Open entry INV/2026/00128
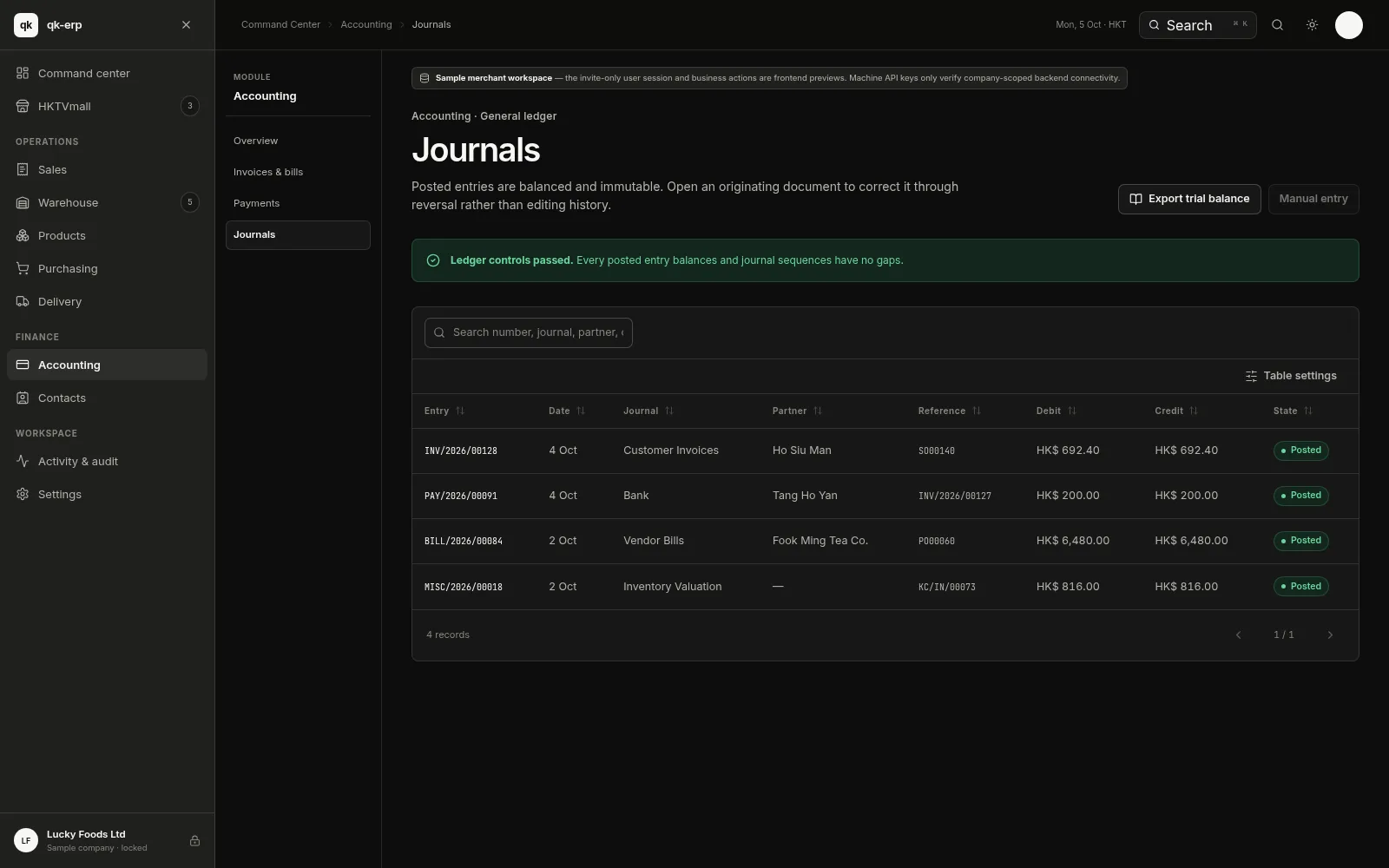This screenshot has width=1389, height=868. (x=461, y=450)
